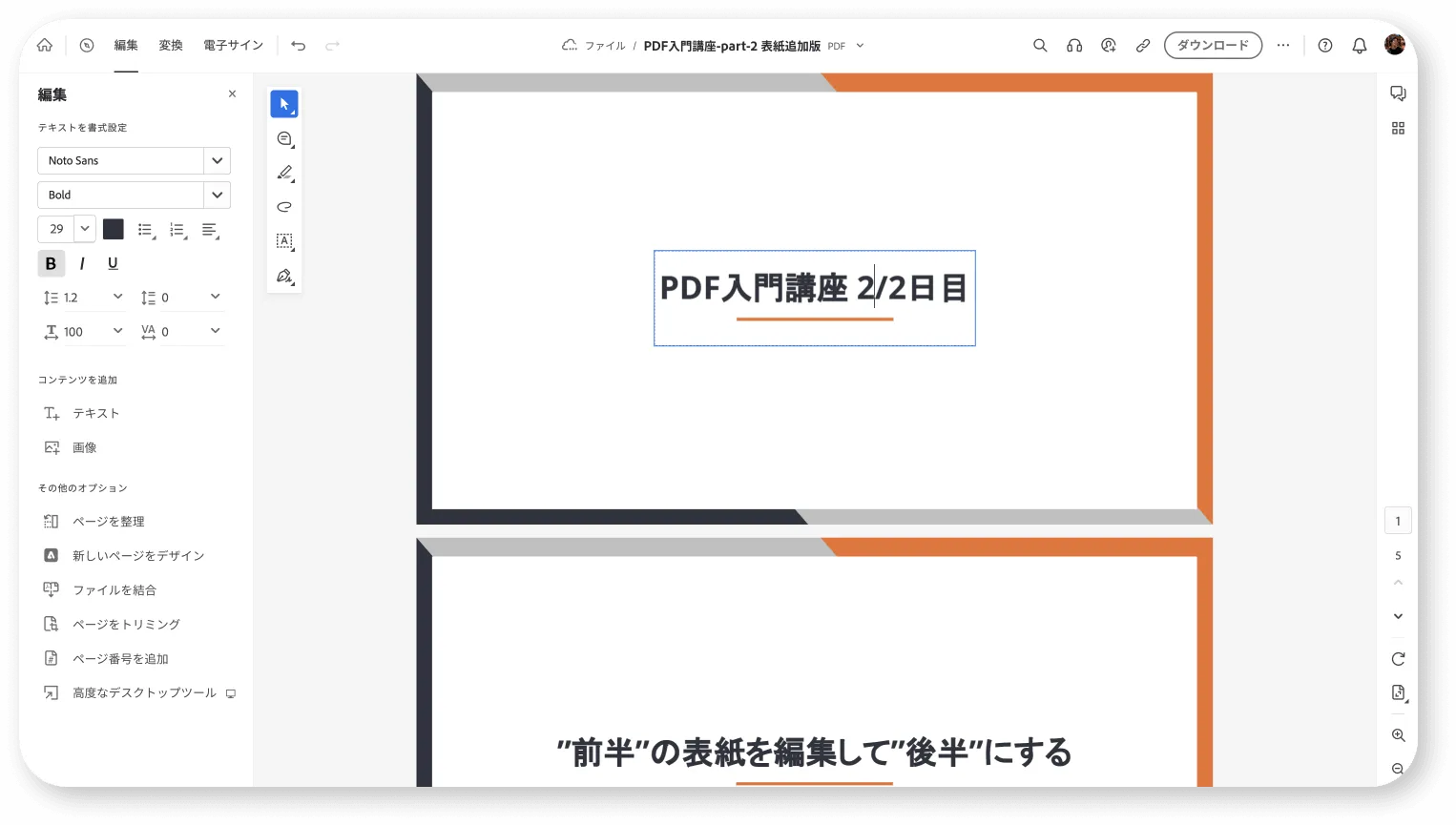Open the text alignment options

(x=211, y=230)
